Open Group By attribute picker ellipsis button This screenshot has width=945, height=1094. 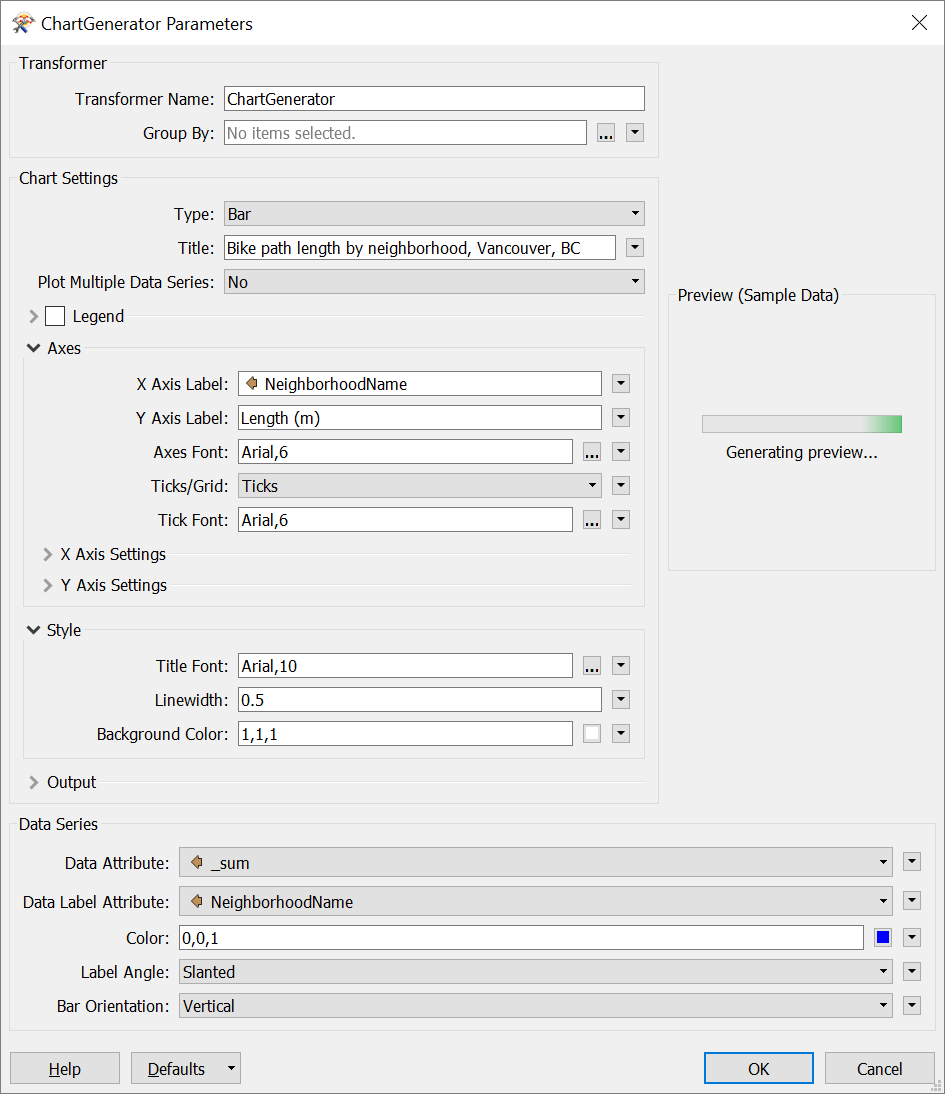(606, 133)
